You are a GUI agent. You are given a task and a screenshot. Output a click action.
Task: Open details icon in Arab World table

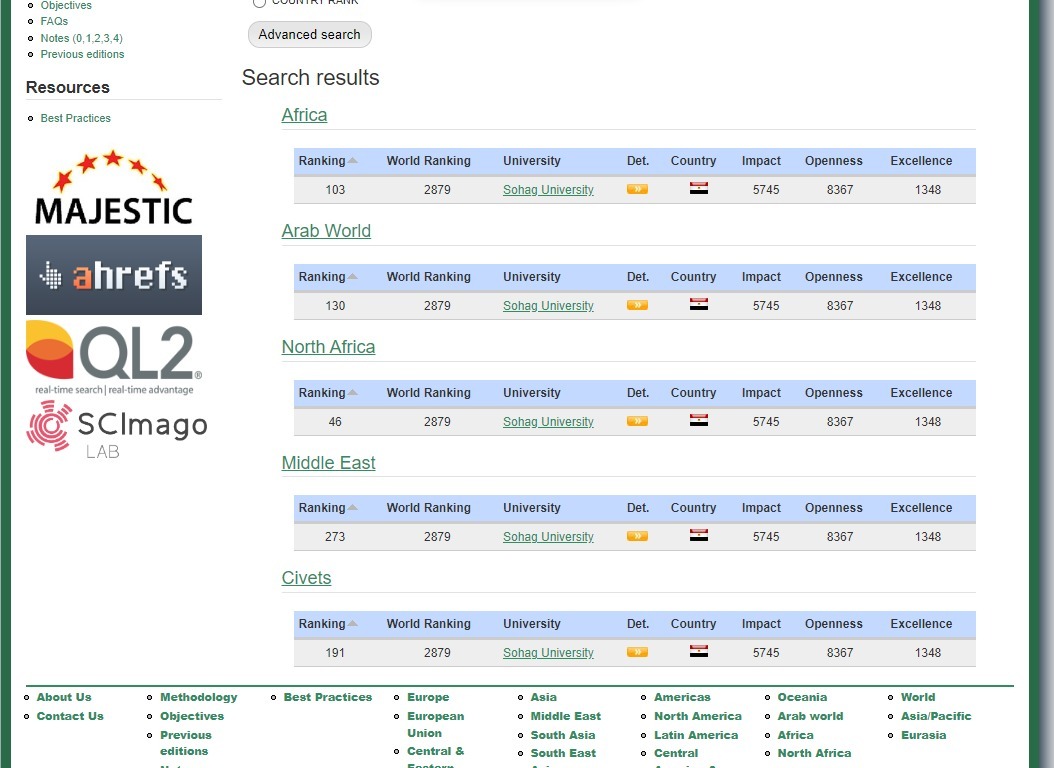637,305
